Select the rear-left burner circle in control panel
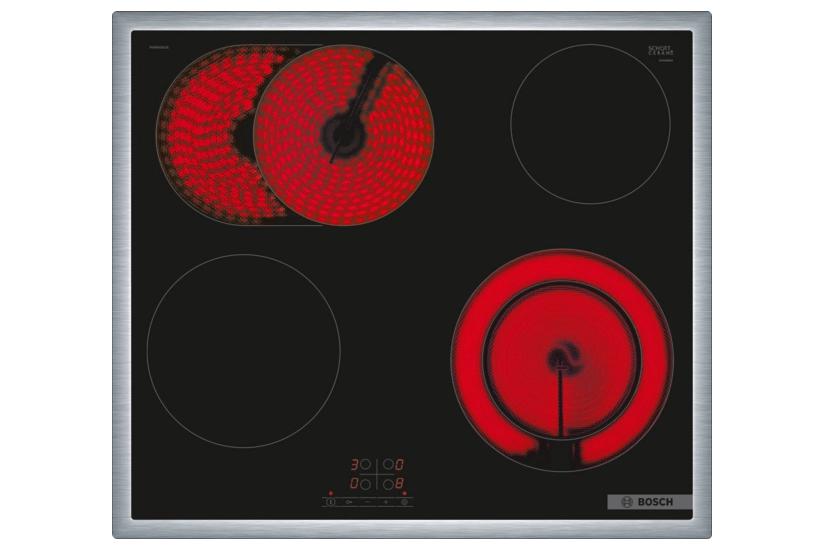This screenshot has width=825, height=550. [x=366, y=465]
